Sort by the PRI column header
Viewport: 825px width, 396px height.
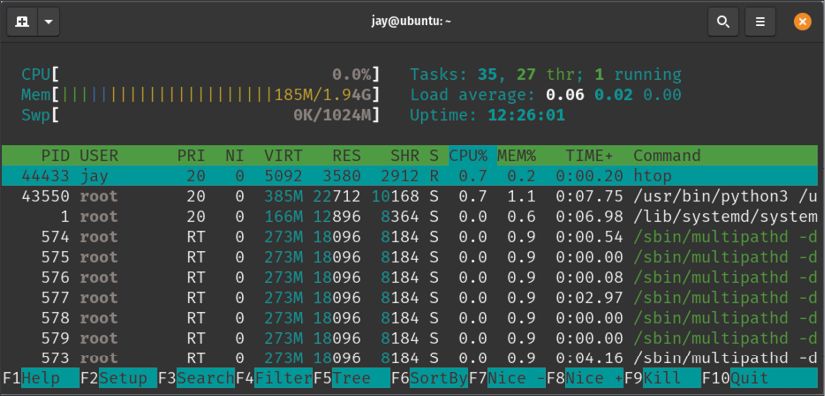pyautogui.click(x=191, y=156)
